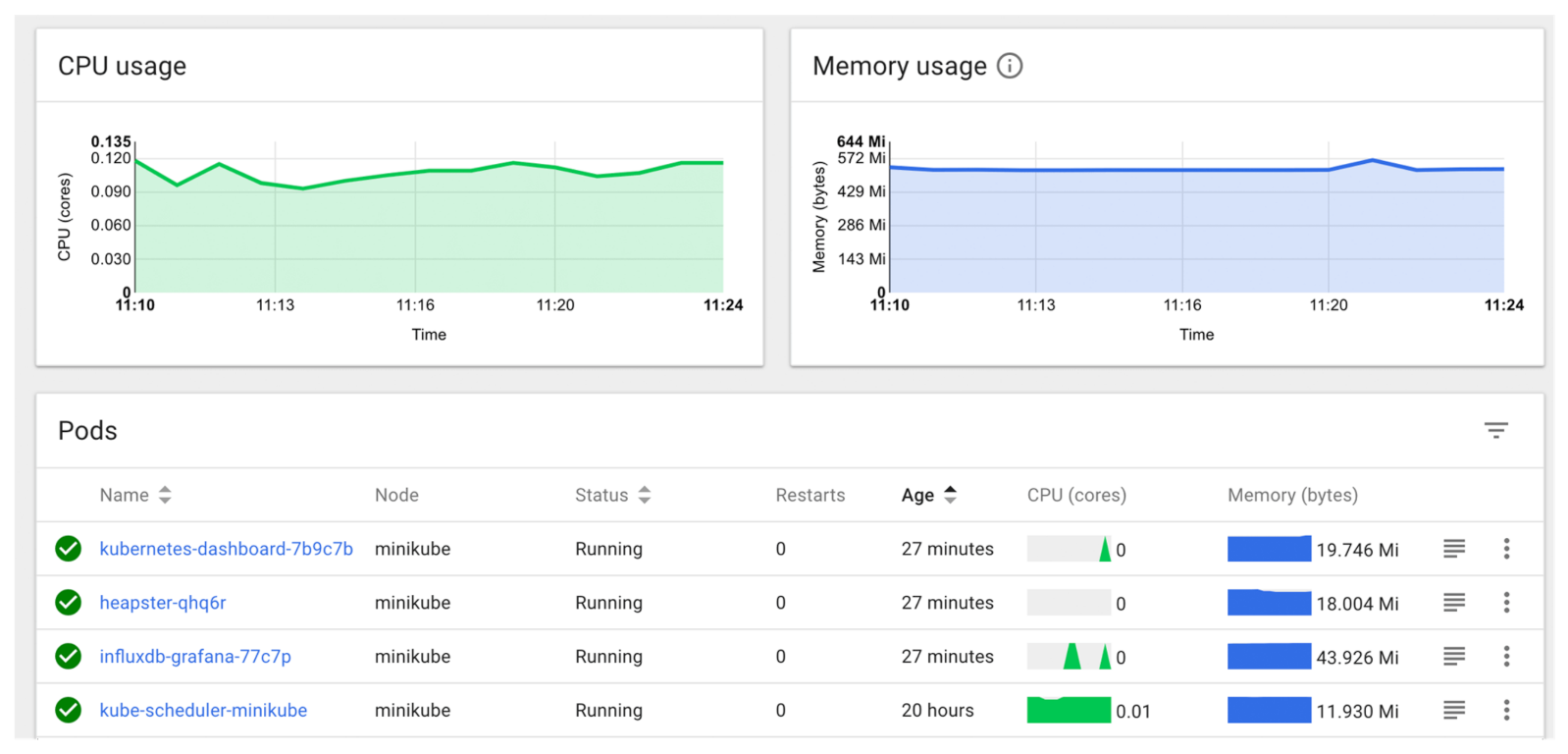This screenshot has height=754, width=1568.
Task: Click green status check for heapster-qhq6r
Action: (69, 603)
